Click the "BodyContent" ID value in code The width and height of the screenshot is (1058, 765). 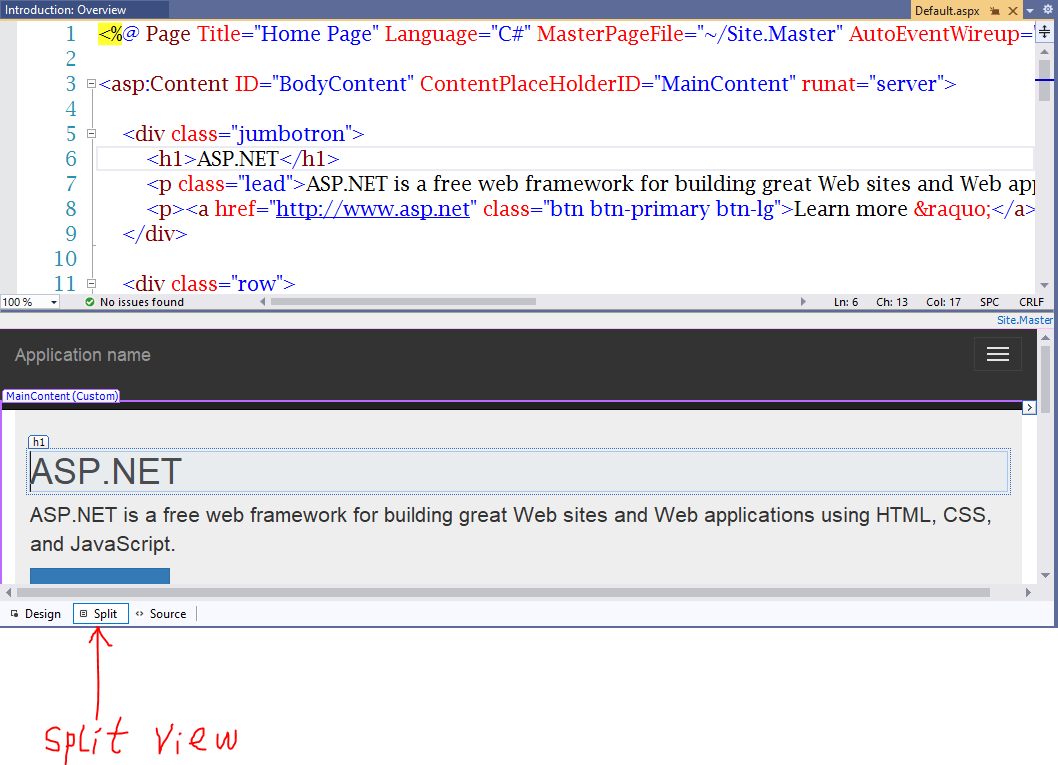[x=343, y=84]
